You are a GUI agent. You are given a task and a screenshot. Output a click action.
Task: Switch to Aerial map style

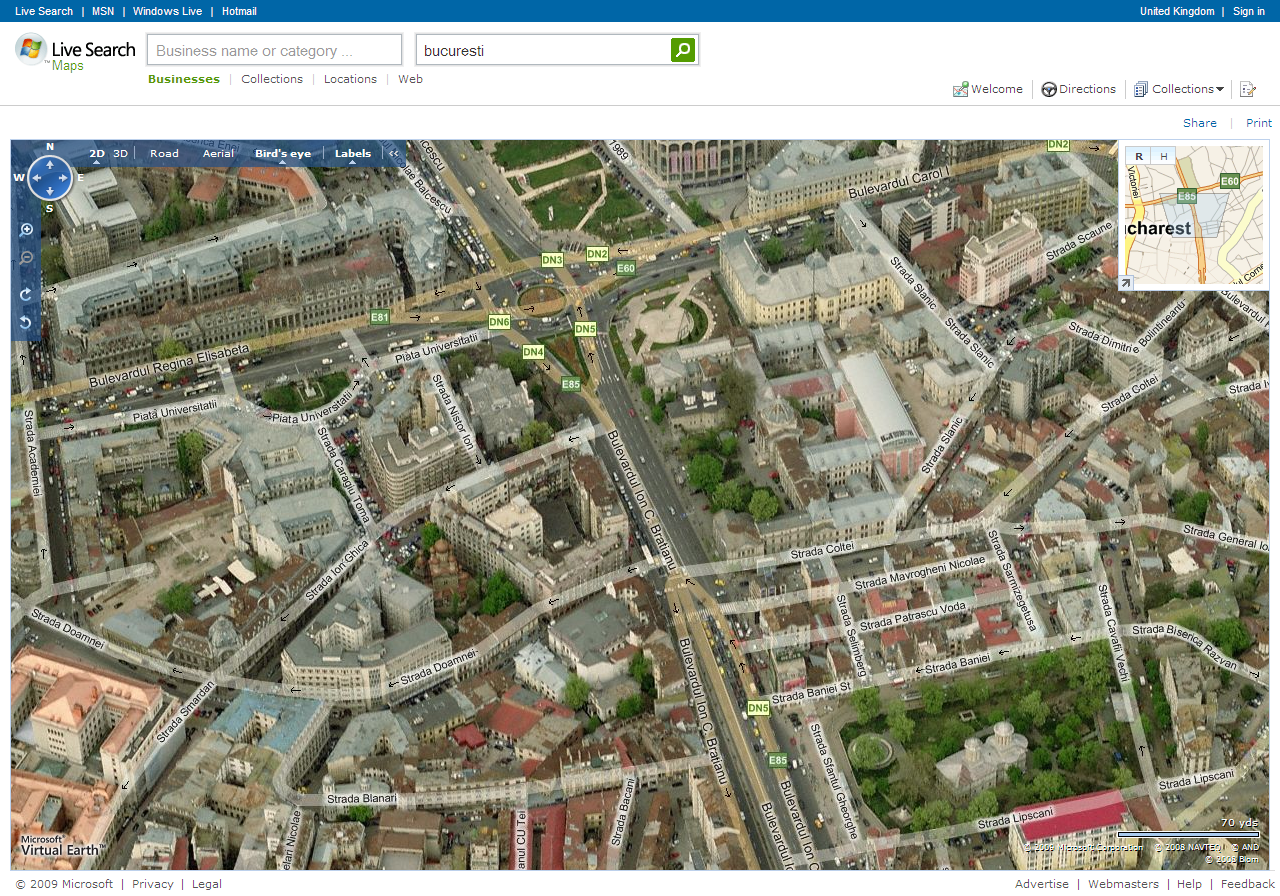(218, 154)
